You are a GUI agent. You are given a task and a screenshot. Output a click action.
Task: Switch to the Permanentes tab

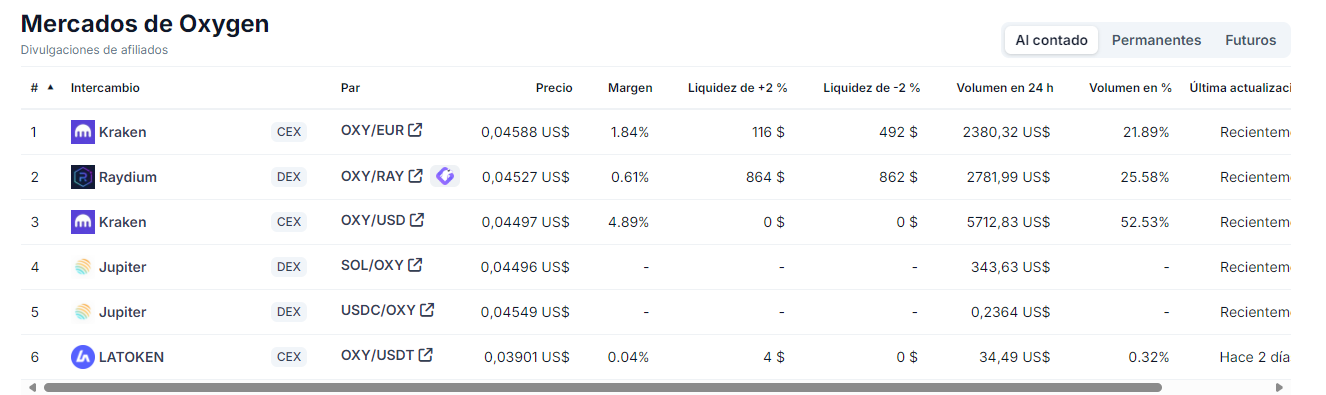tap(1156, 40)
